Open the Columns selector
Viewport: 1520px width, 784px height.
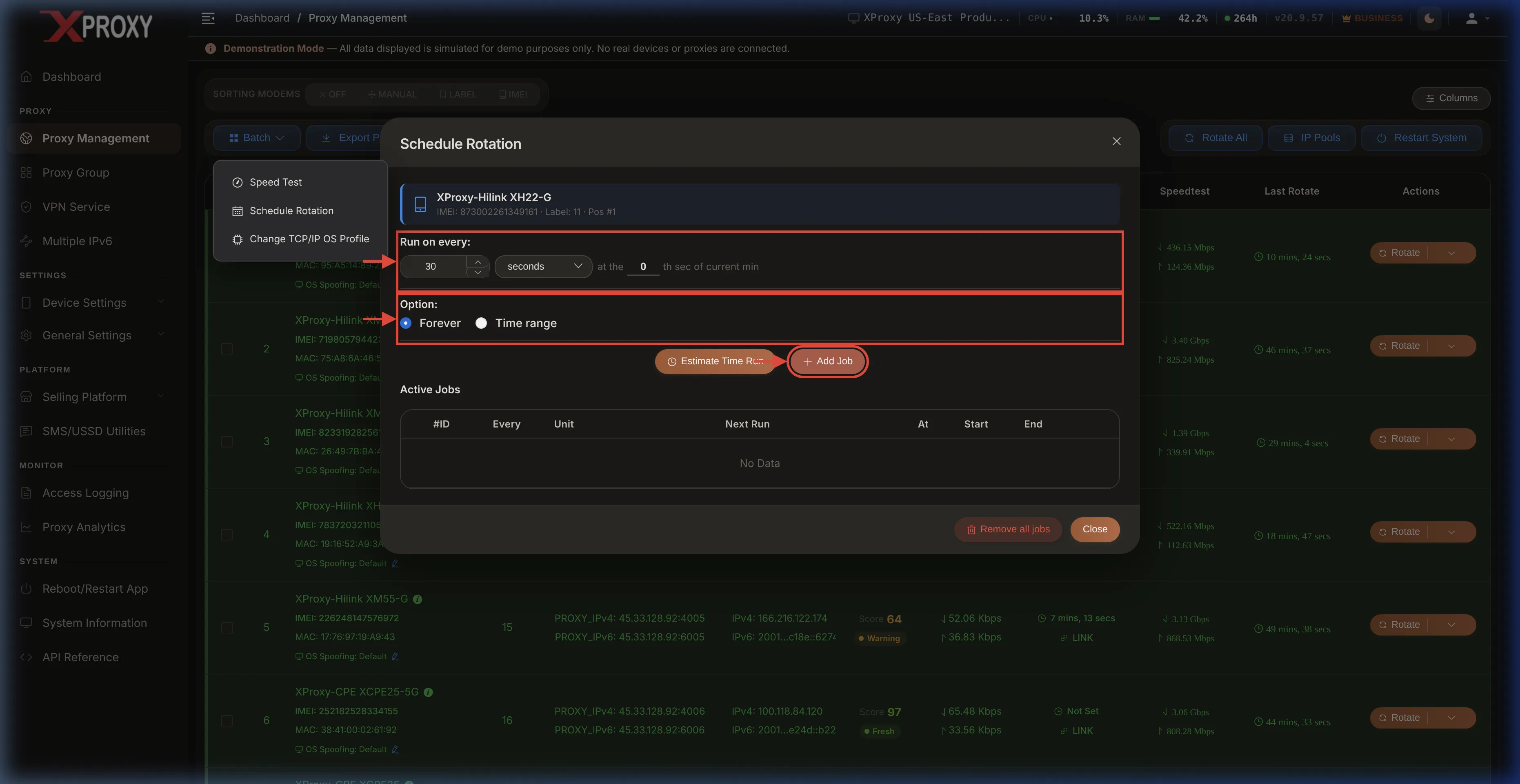1451,98
